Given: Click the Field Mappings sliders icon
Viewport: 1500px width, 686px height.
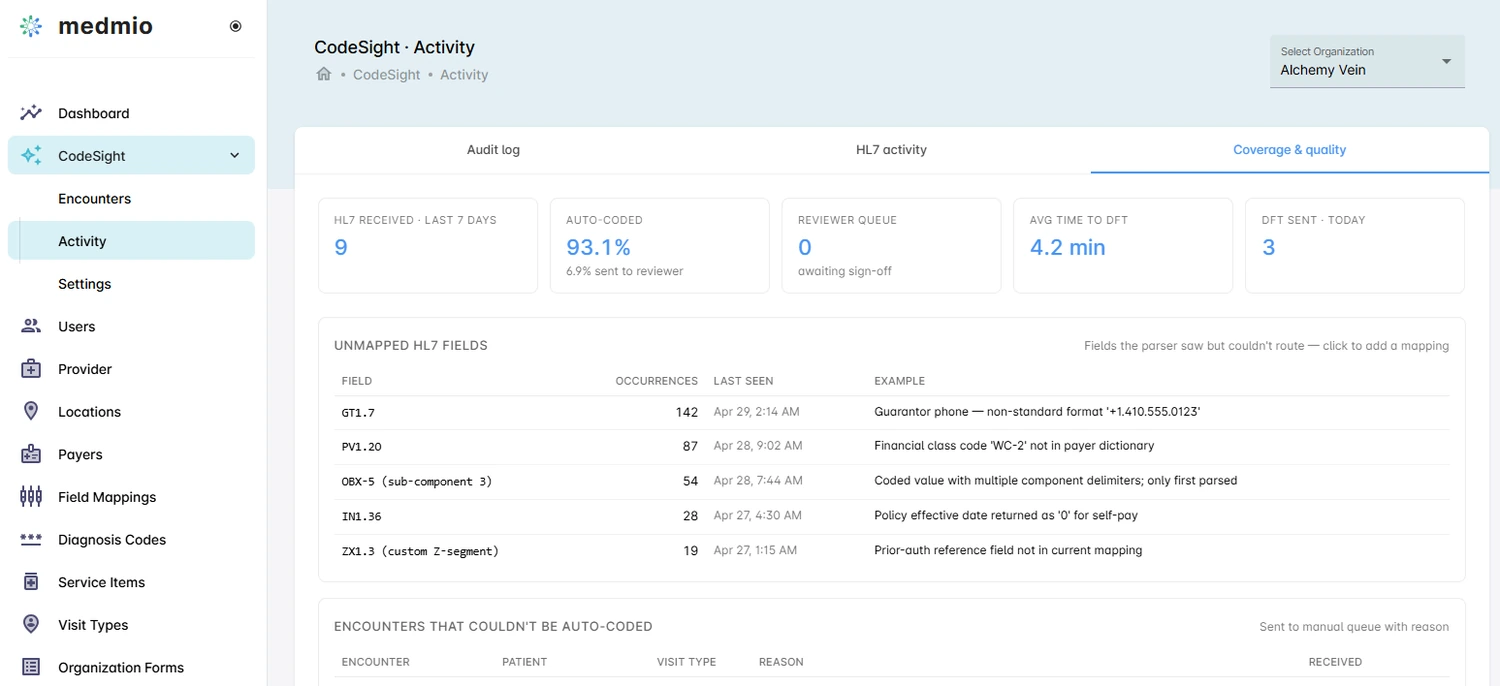Looking at the screenshot, I should tap(31, 496).
